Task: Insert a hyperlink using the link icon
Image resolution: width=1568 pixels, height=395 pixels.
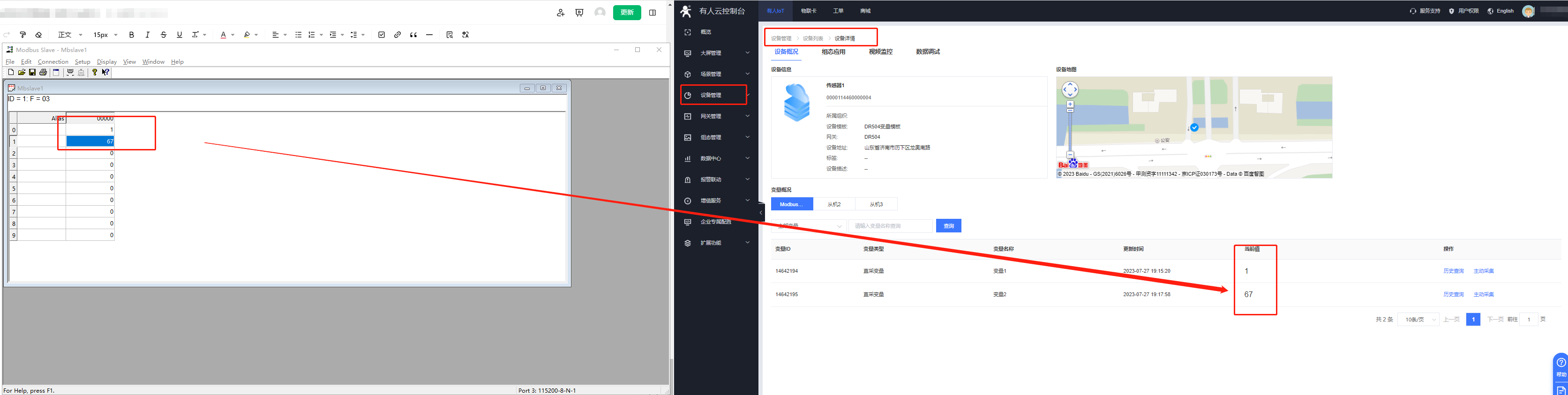Action: coord(398,35)
